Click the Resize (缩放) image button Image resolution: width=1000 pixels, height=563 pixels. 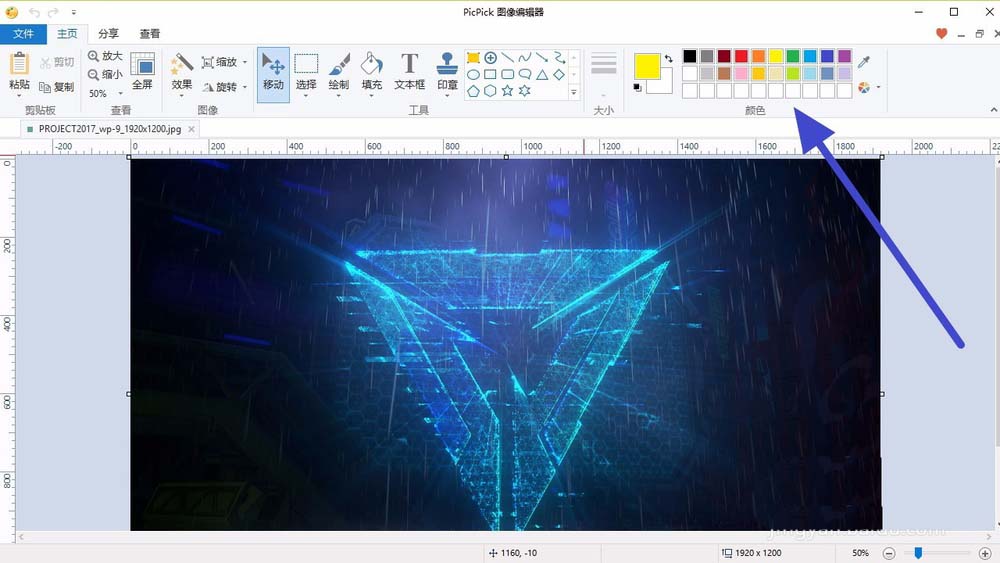pyautogui.click(x=219, y=62)
